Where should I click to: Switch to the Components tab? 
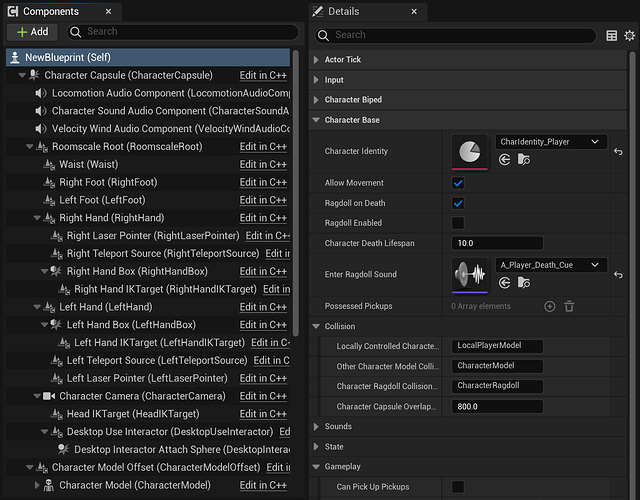click(x=50, y=11)
